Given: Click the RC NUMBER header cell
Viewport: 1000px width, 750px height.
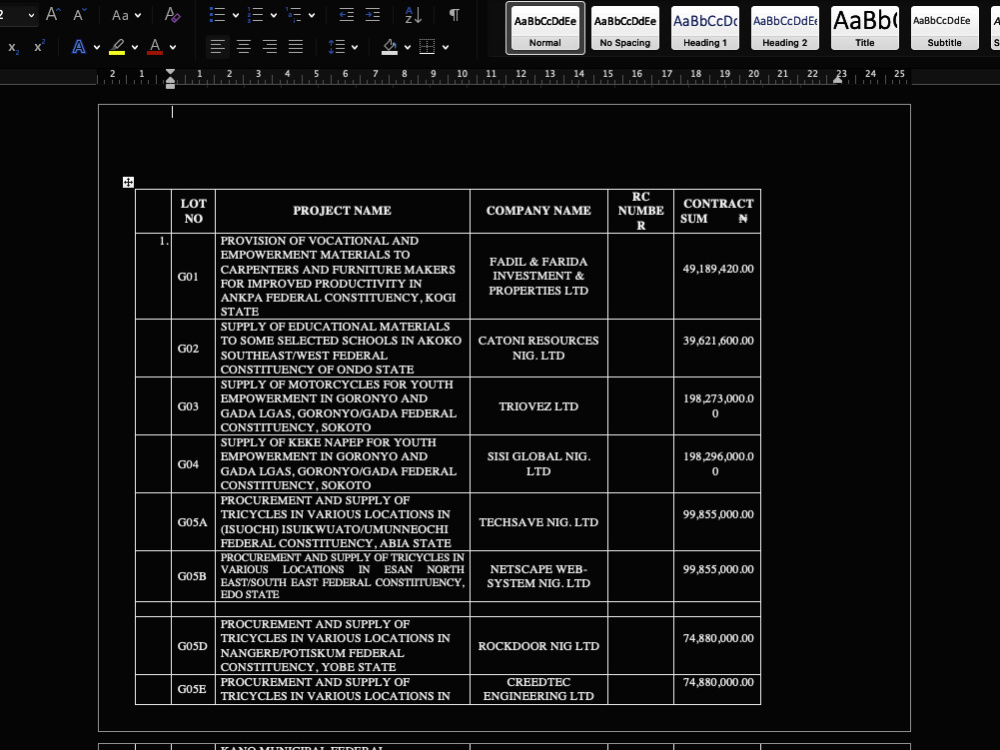Looking at the screenshot, I should click(640, 211).
